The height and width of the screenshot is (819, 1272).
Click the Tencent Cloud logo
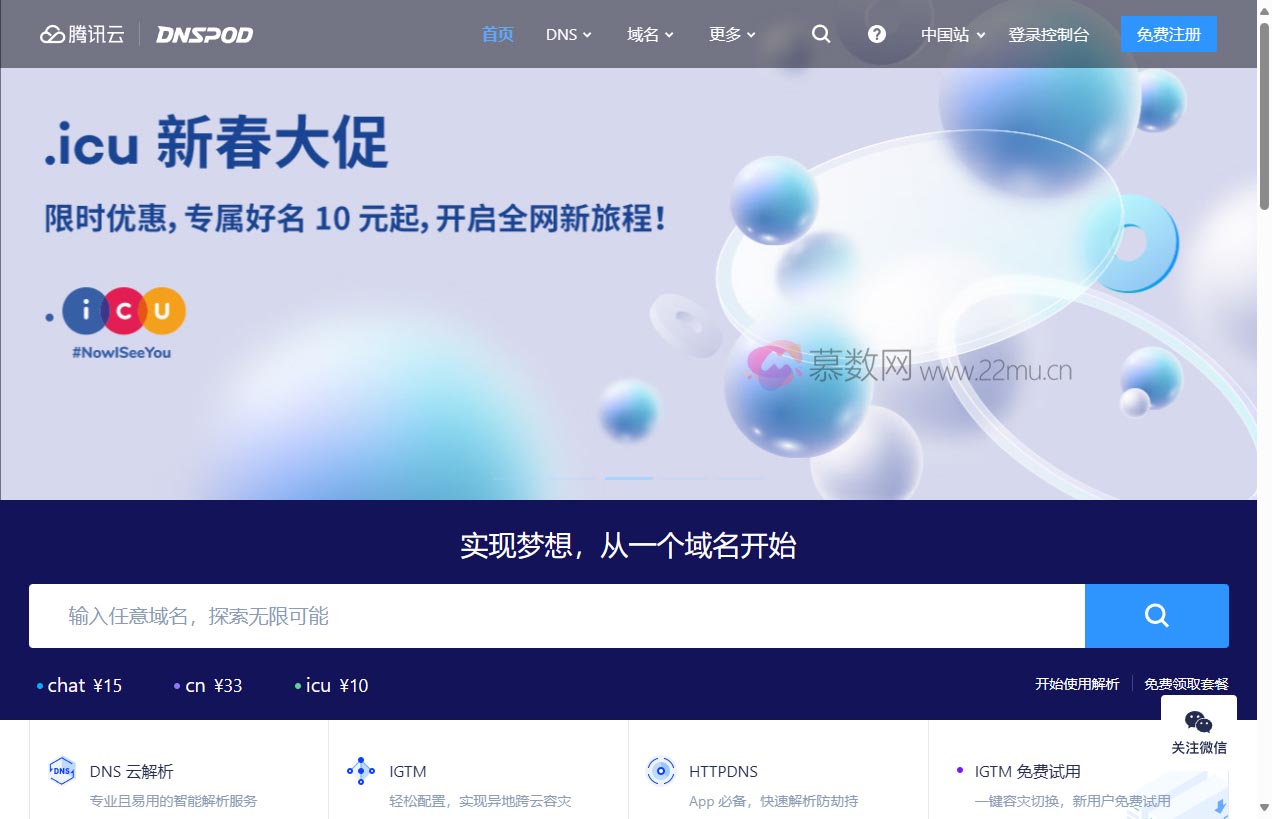point(82,35)
